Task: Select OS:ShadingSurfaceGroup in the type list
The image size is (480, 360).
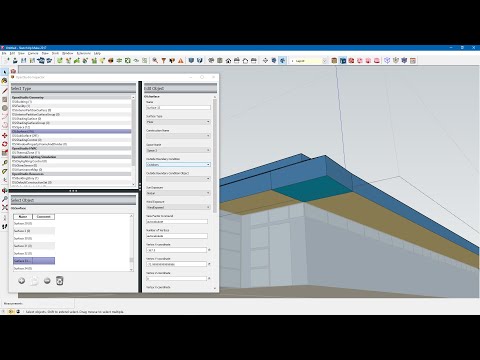Action: [x=71, y=123]
